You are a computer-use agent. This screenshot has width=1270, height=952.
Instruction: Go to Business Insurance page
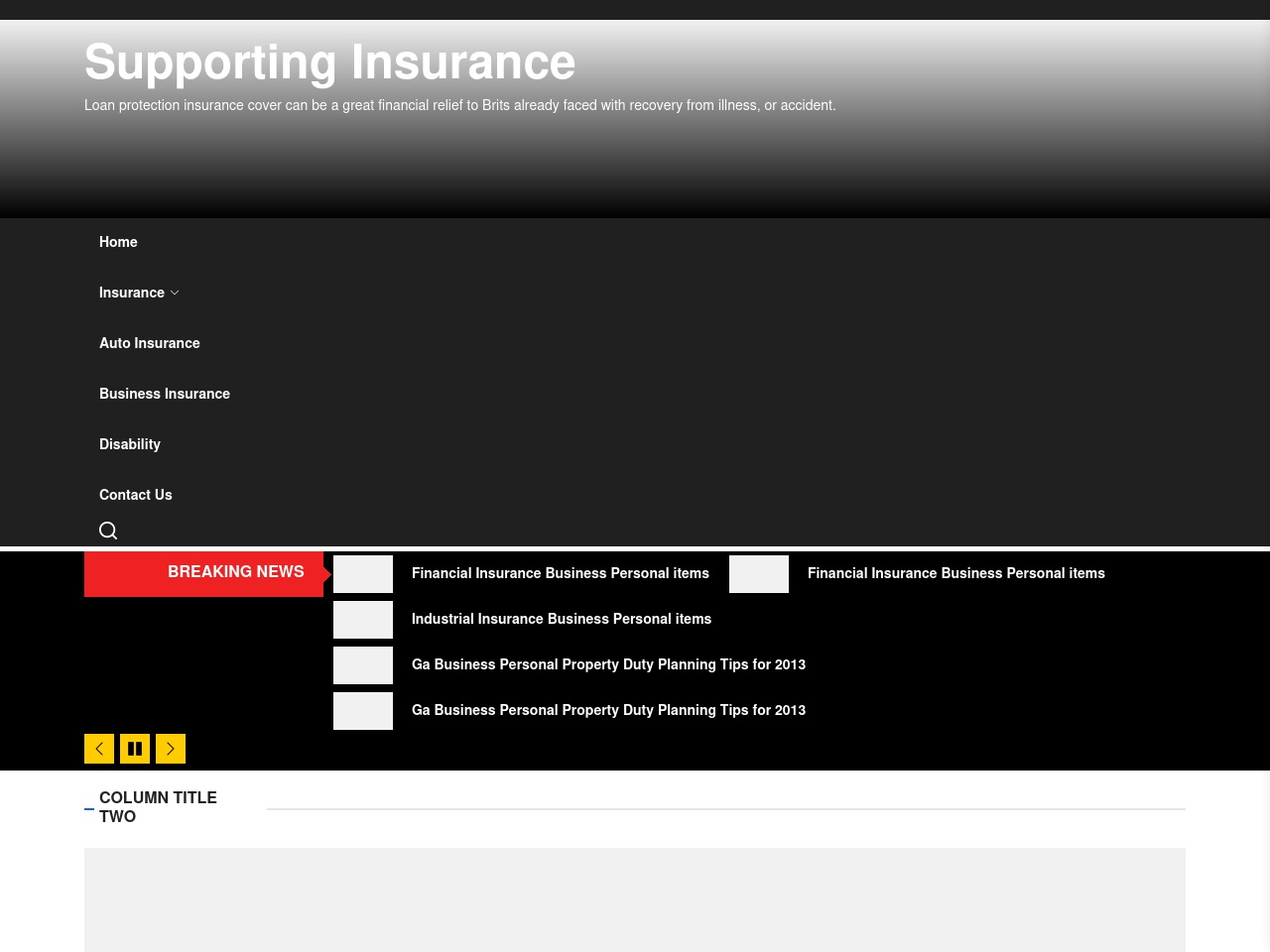pos(165,394)
